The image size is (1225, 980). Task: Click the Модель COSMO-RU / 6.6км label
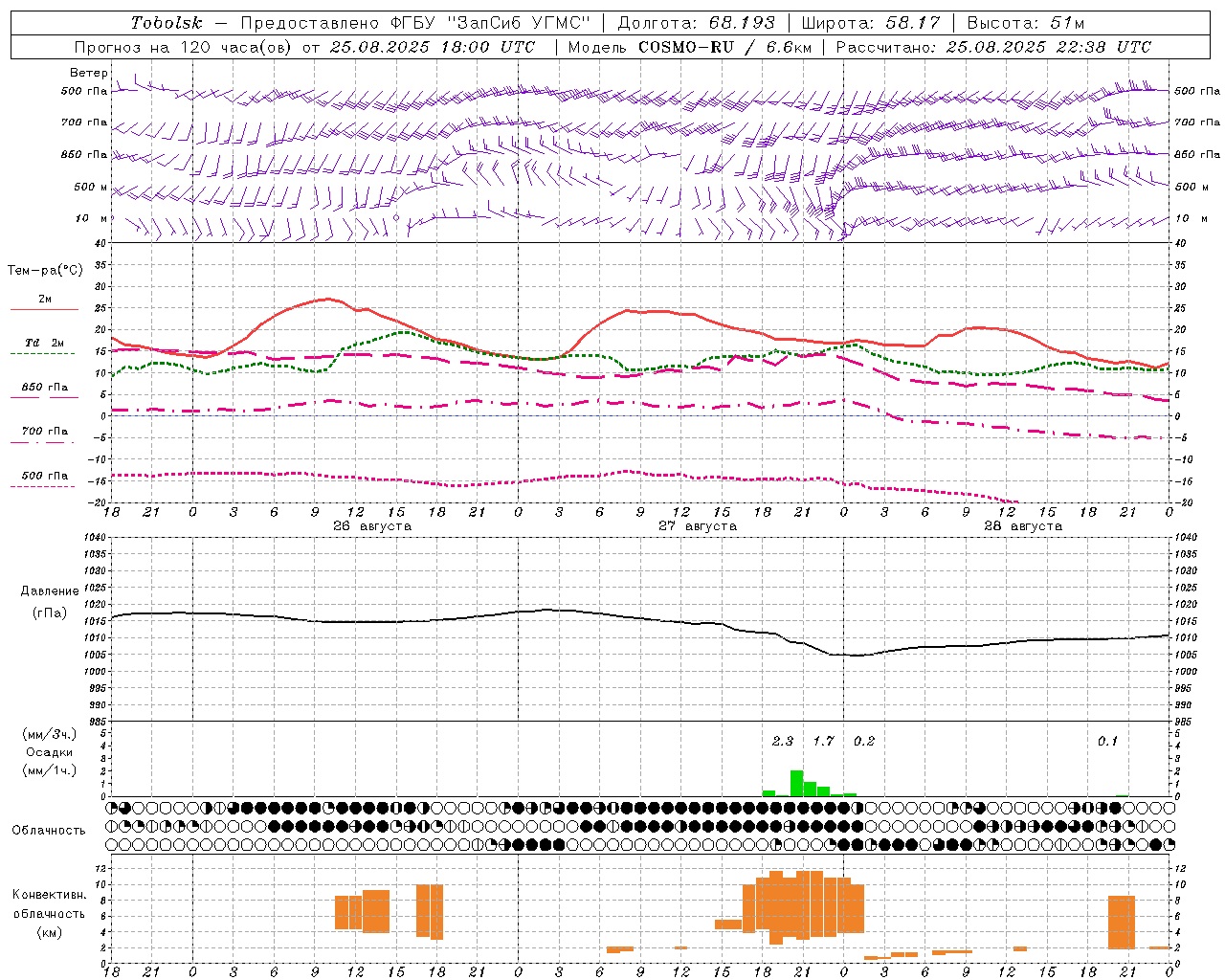coord(689,47)
